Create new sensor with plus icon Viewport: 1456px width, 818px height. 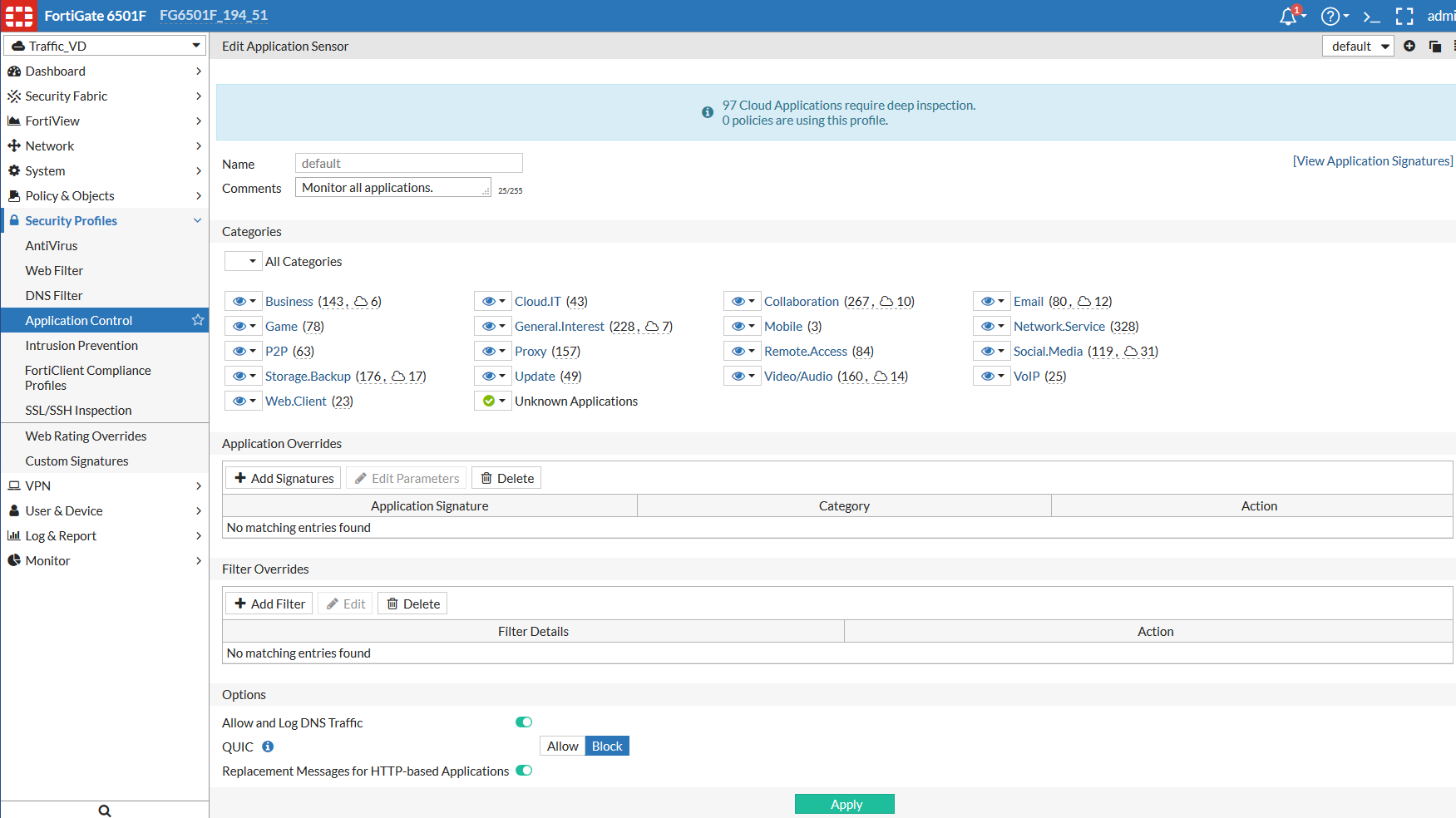point(1409,46)
